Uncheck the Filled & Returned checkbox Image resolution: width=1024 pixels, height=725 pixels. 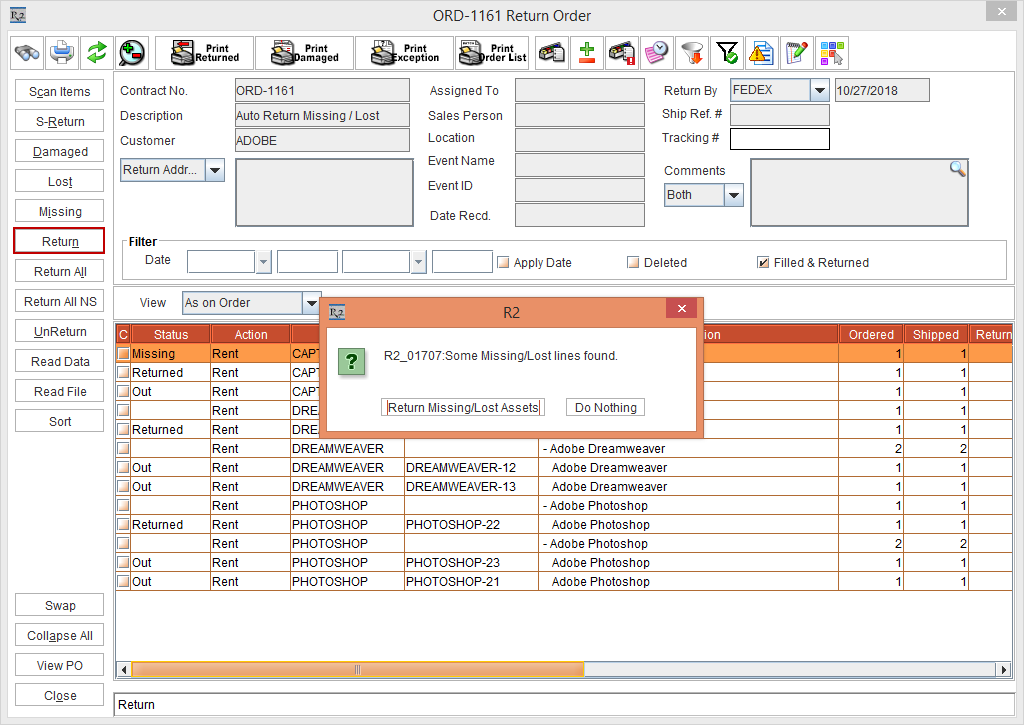click(763, 263)
